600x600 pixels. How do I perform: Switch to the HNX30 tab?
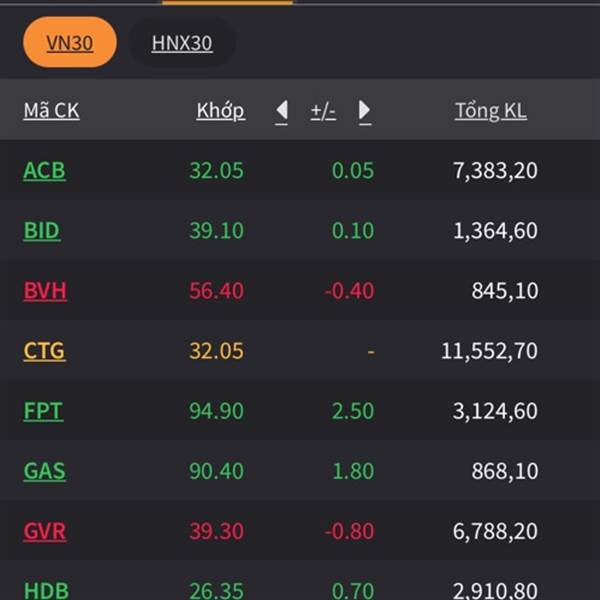pyautogui.click(x=182, y=42)
